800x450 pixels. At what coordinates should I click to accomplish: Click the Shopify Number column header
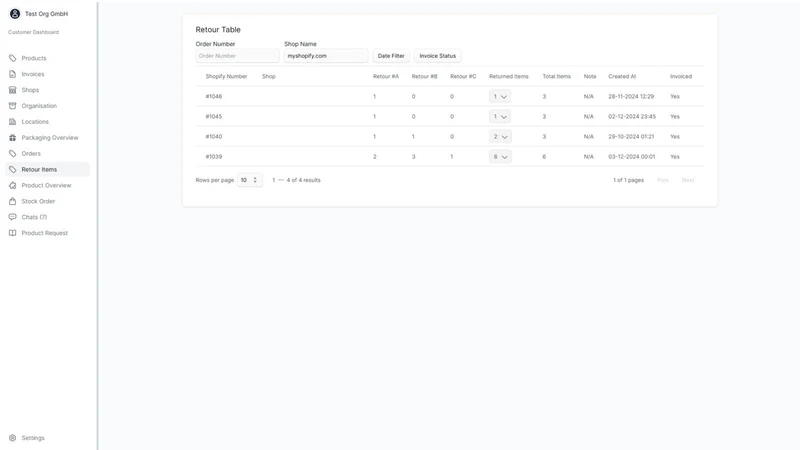(x=227, y=77)
